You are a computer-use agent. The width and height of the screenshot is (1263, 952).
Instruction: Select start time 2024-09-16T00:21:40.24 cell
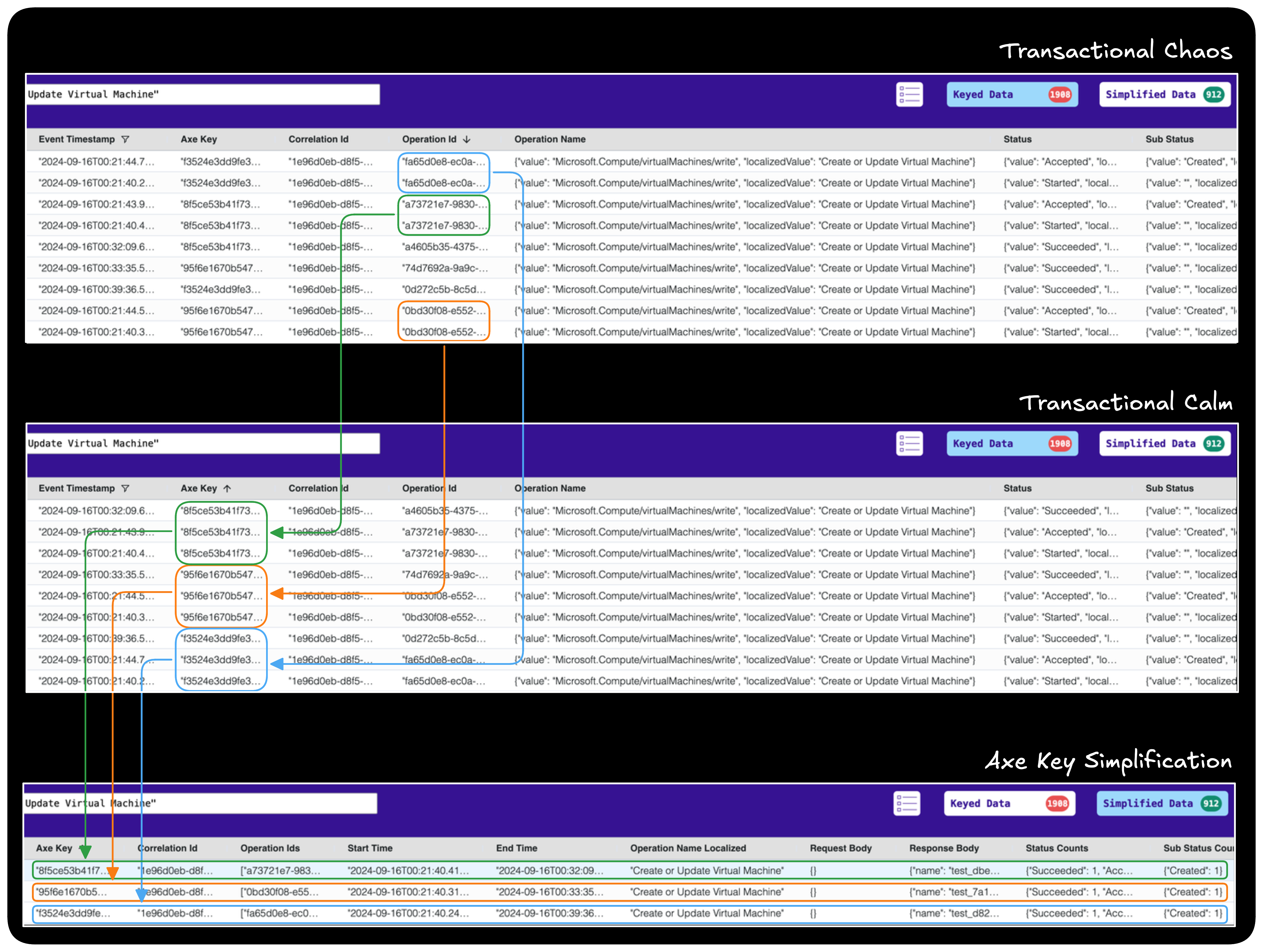(408, 913)
